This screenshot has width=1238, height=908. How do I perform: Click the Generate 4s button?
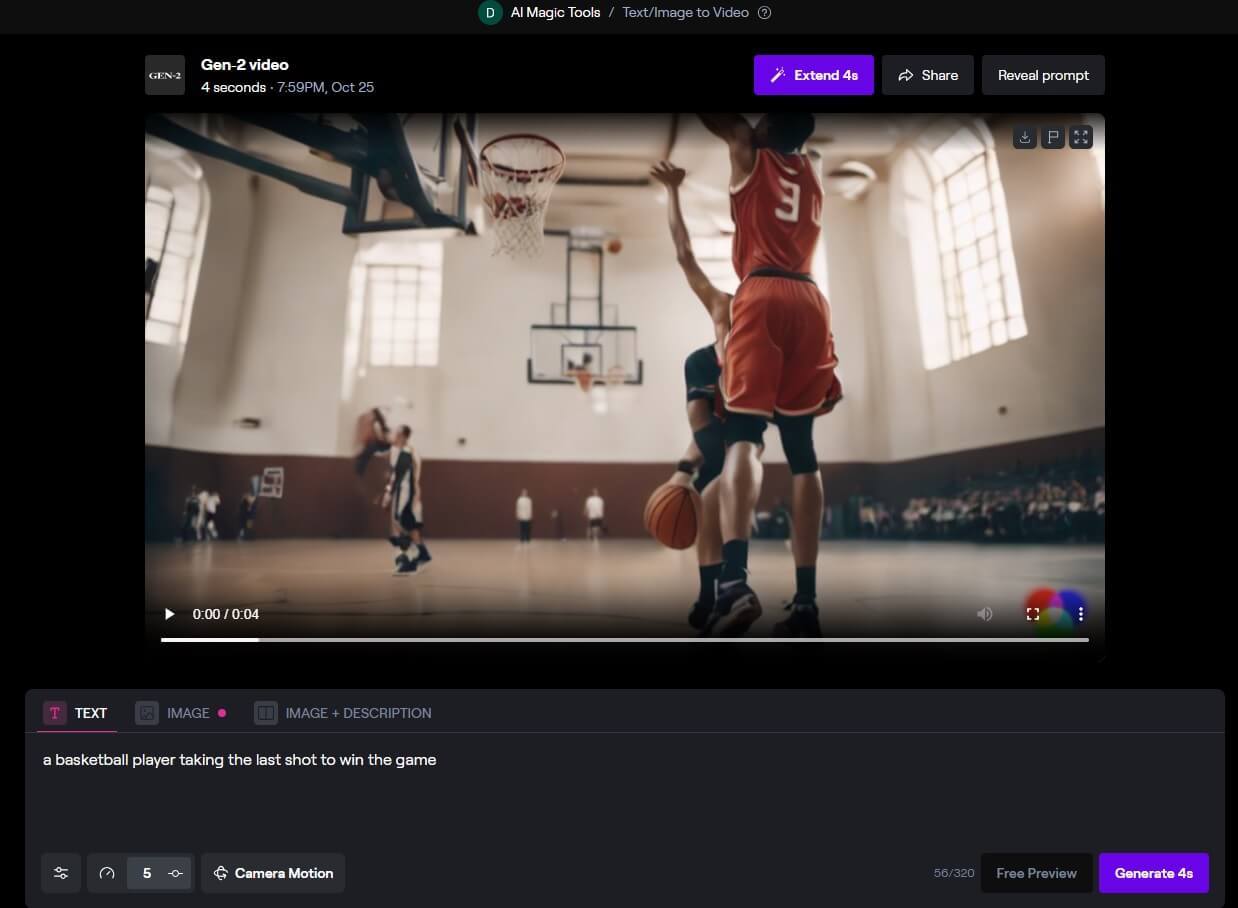pyautogui.click(x=1153, y=873)
